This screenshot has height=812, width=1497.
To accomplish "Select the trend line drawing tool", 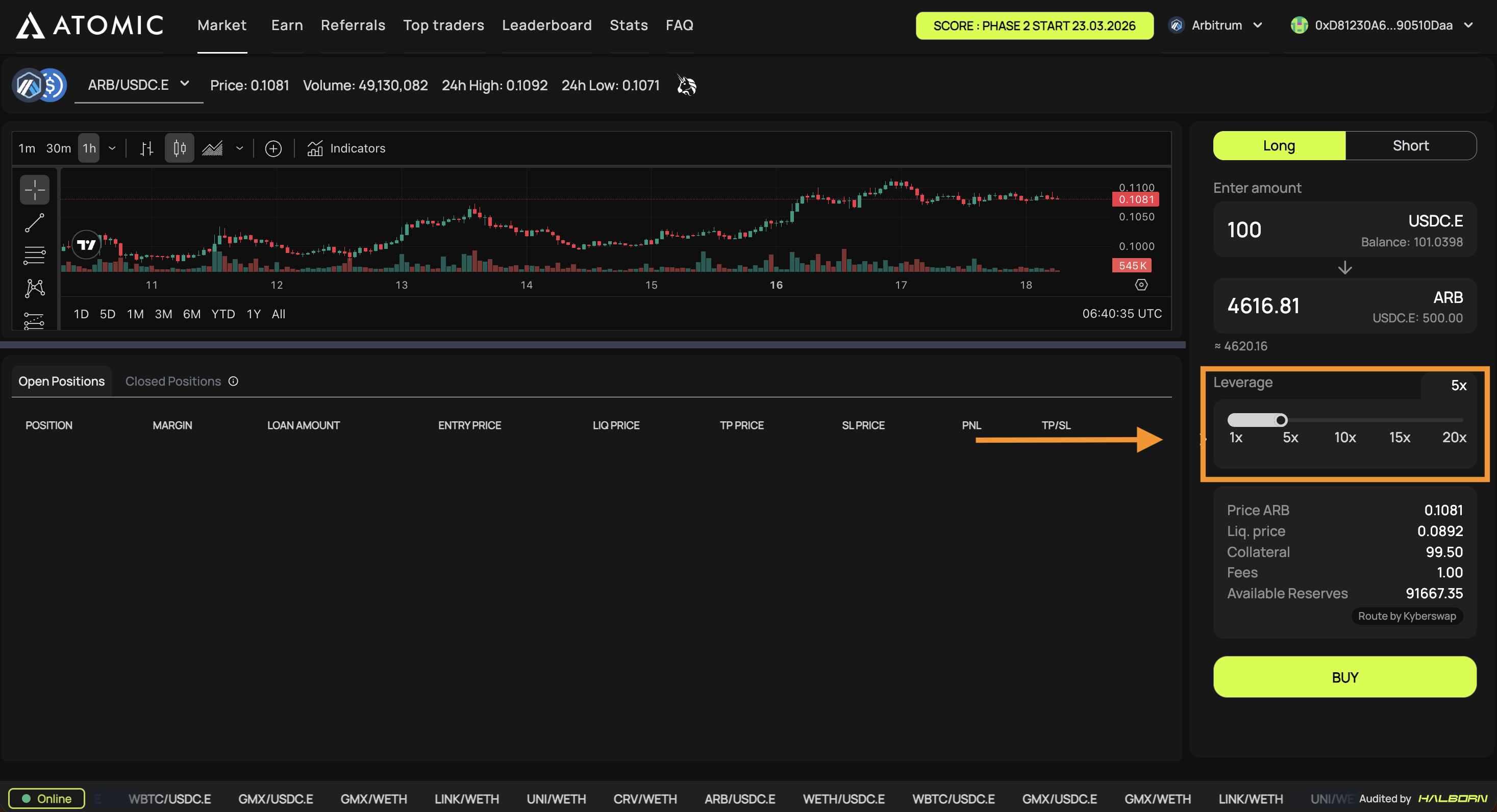I will click(x=34, y=222).
